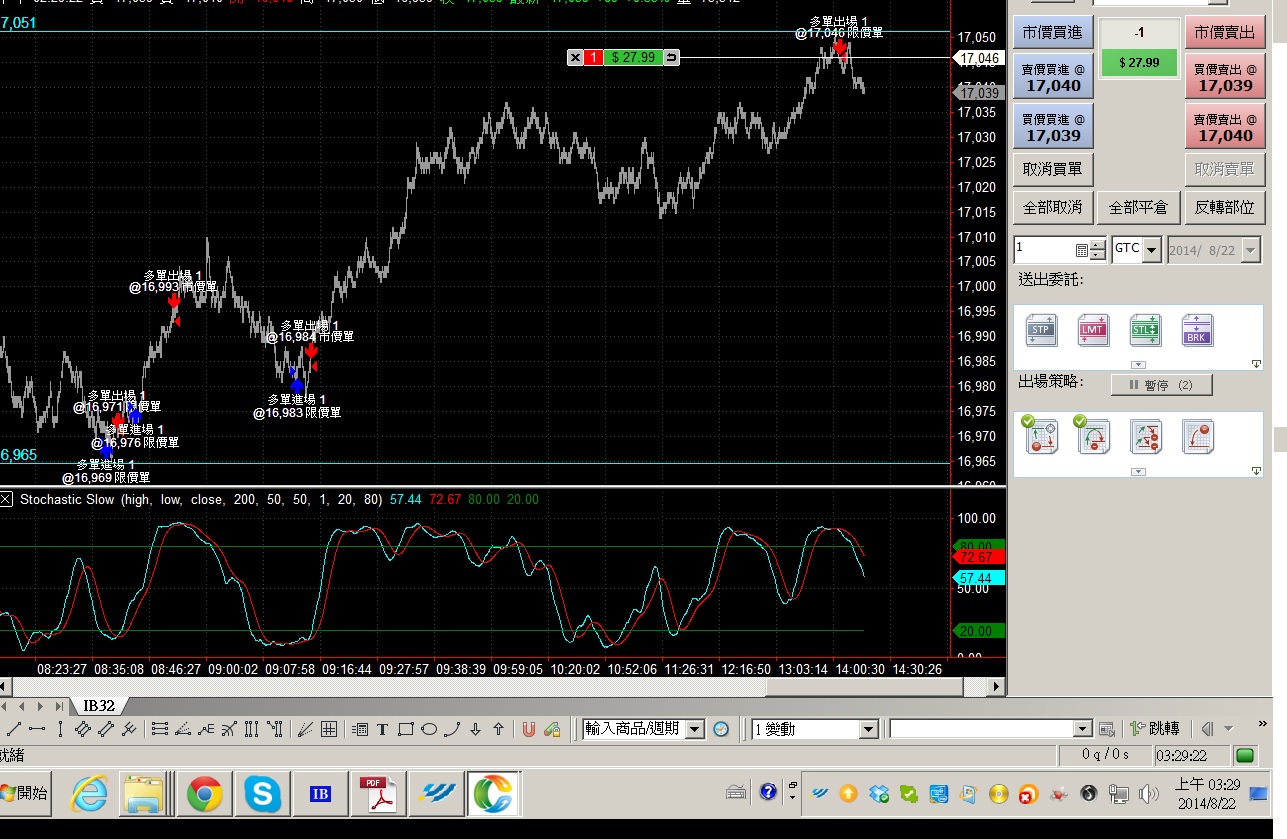Open the symbol/period input dropdown

(695, 729)
